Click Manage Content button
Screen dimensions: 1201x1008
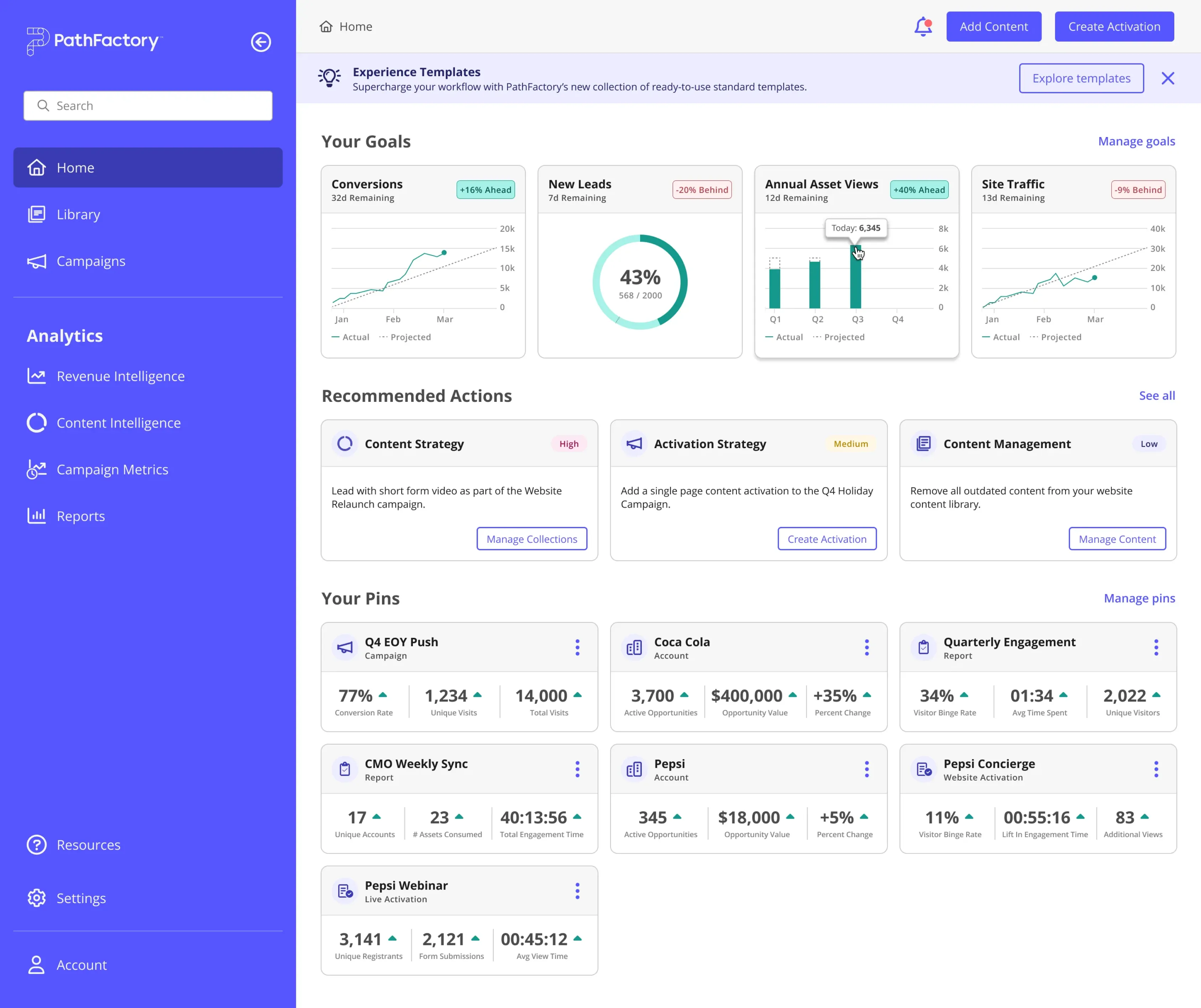pos(1117,539)
